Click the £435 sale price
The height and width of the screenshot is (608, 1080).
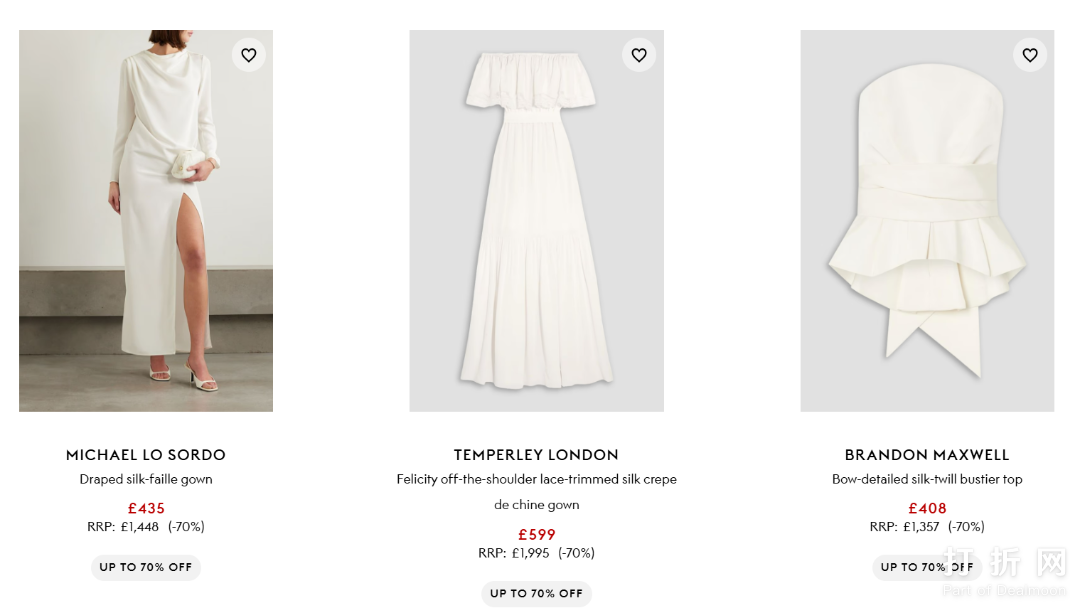146,508
